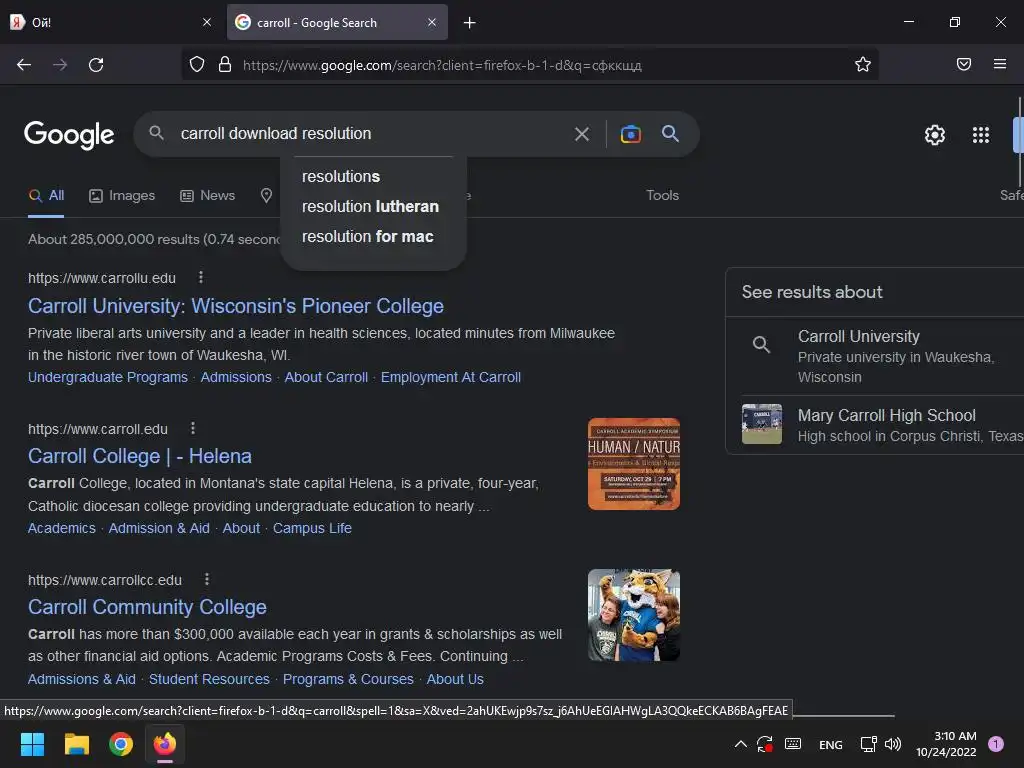This screenshot has height=768, width=1024.
Task: Switch to the Images search tab
Action: coord(122,195)
